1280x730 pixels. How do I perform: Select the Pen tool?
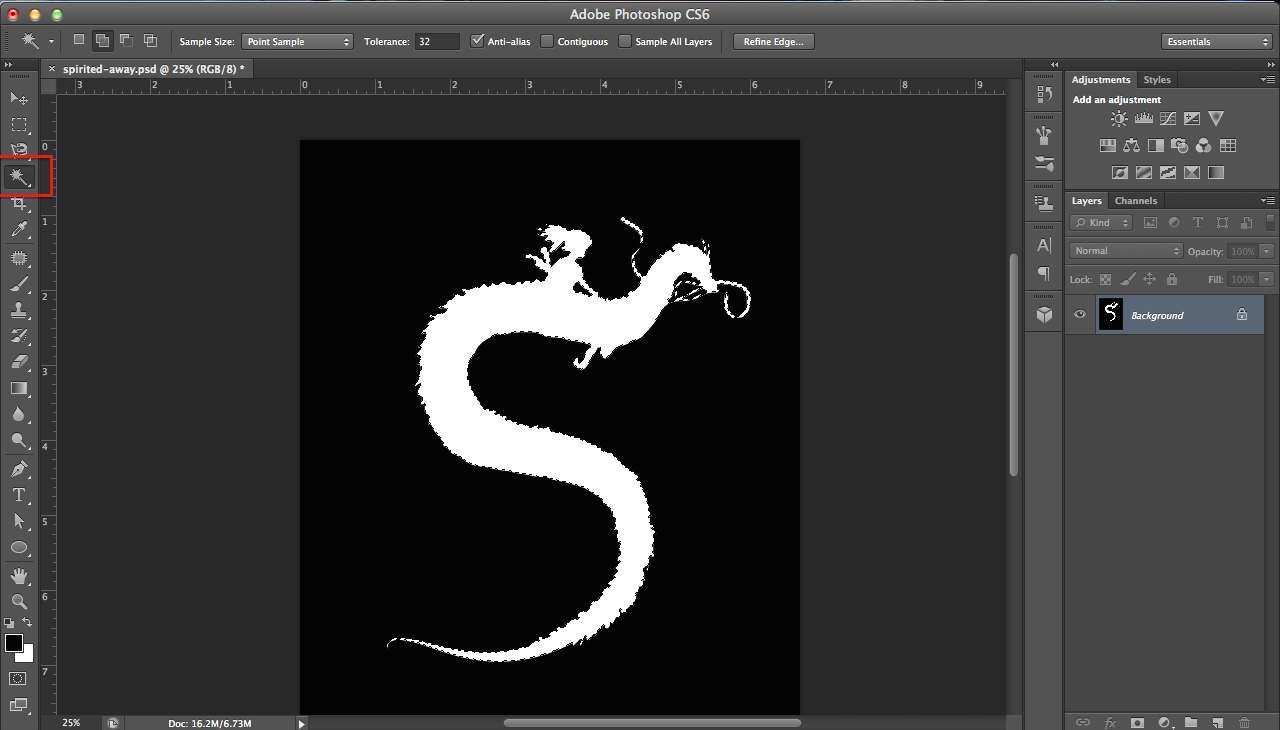point(19,469)
